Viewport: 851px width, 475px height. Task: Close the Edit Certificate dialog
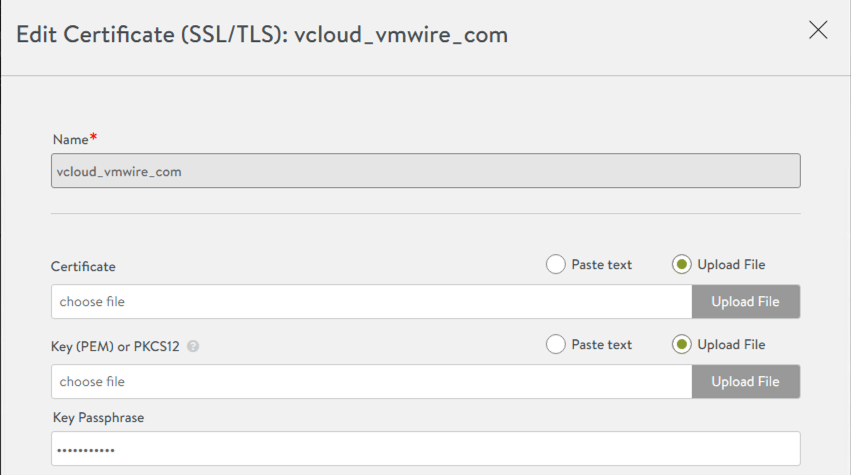(x=818, y=30)
